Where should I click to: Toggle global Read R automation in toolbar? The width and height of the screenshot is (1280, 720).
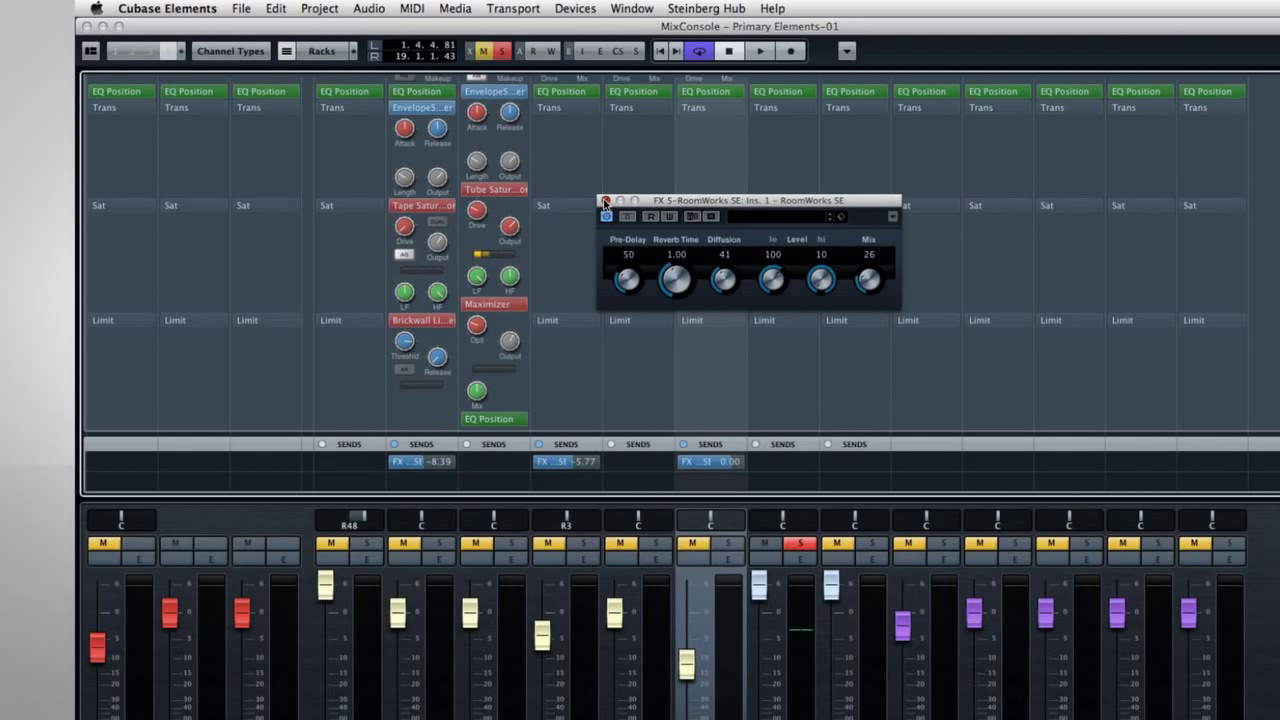(x=533, y=51)
